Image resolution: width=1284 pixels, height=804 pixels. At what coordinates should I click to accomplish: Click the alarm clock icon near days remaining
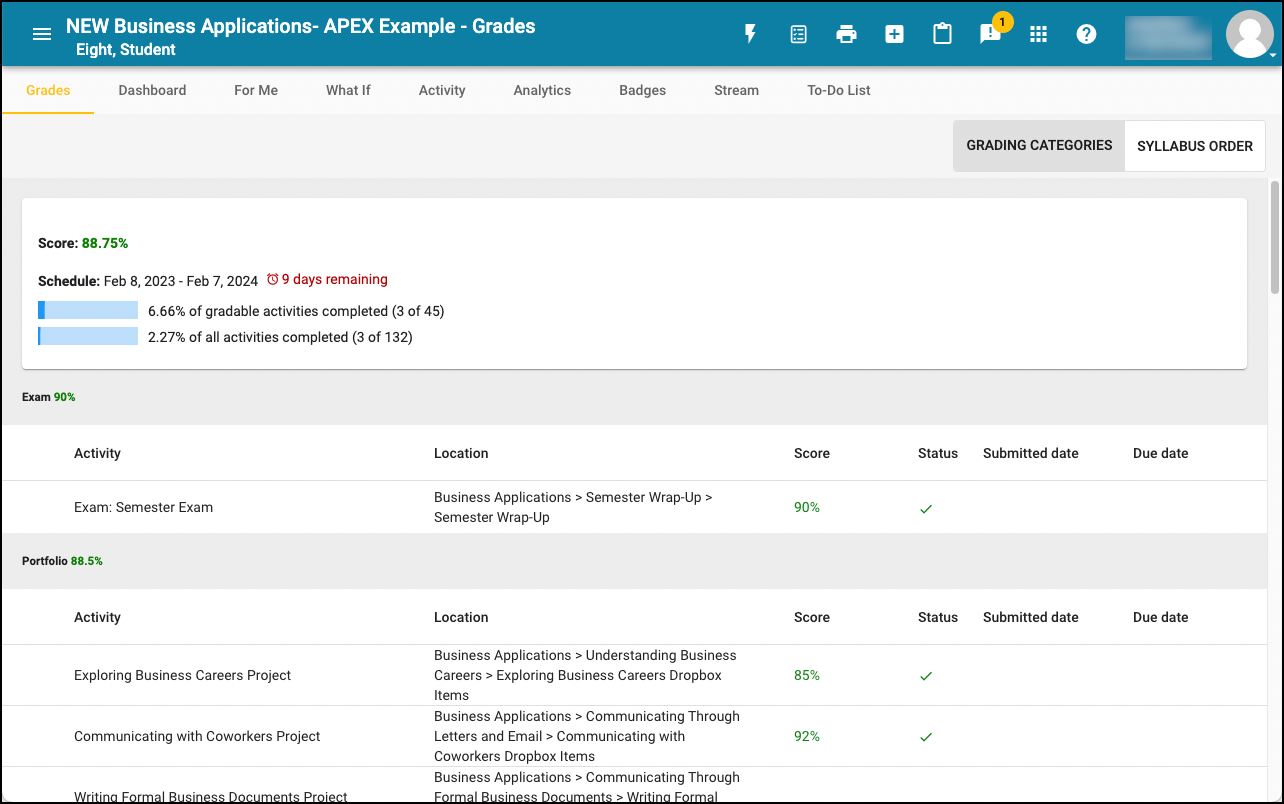click(x=272, y=280)
